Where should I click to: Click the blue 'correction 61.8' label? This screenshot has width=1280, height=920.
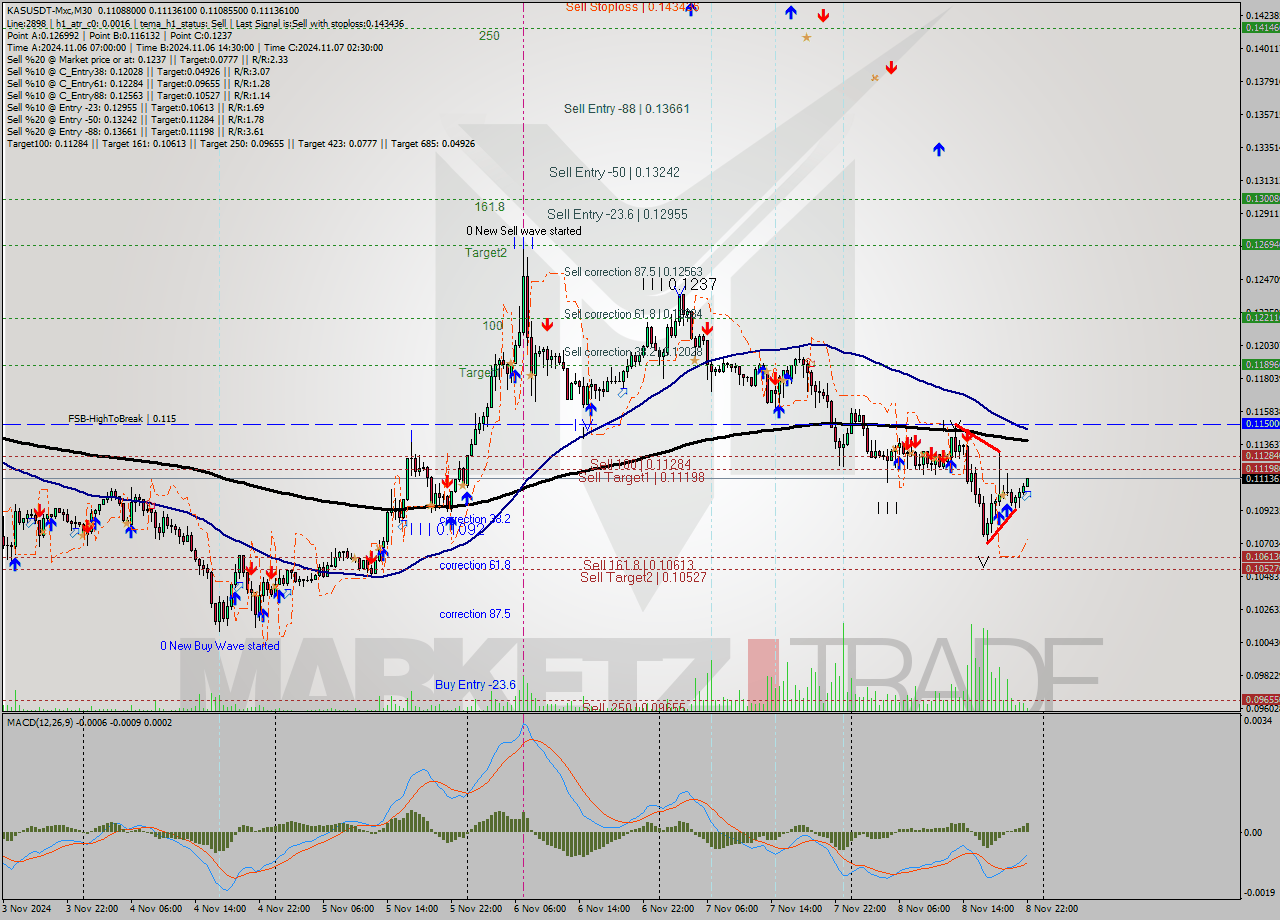coord(475,565)
